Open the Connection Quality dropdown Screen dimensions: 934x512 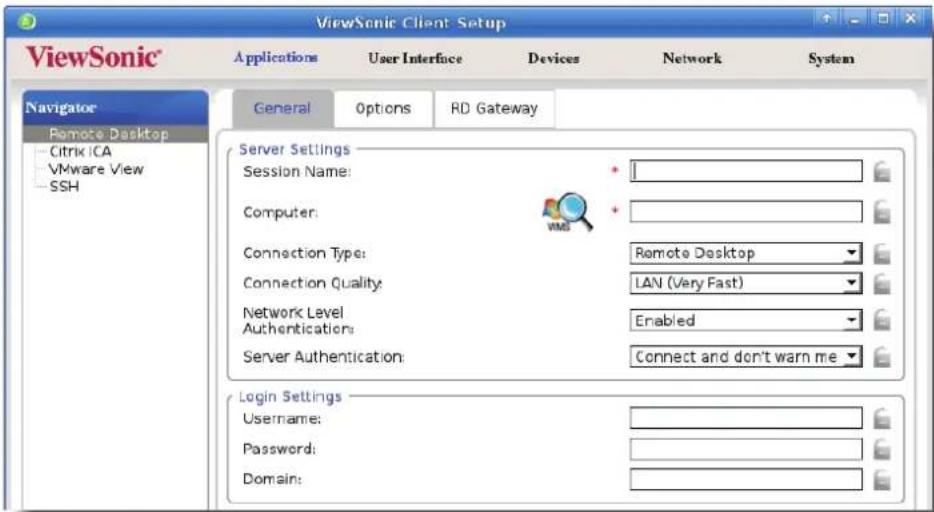pos(745,283)
